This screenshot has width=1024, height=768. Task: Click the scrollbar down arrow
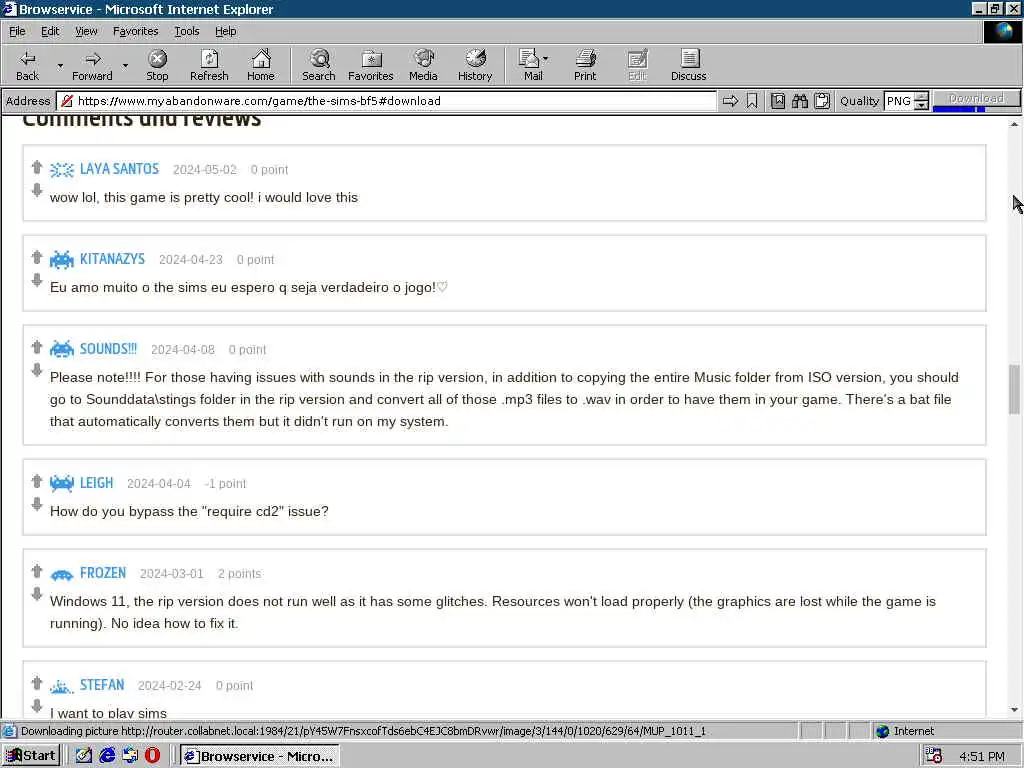[x=1014, y=710]
